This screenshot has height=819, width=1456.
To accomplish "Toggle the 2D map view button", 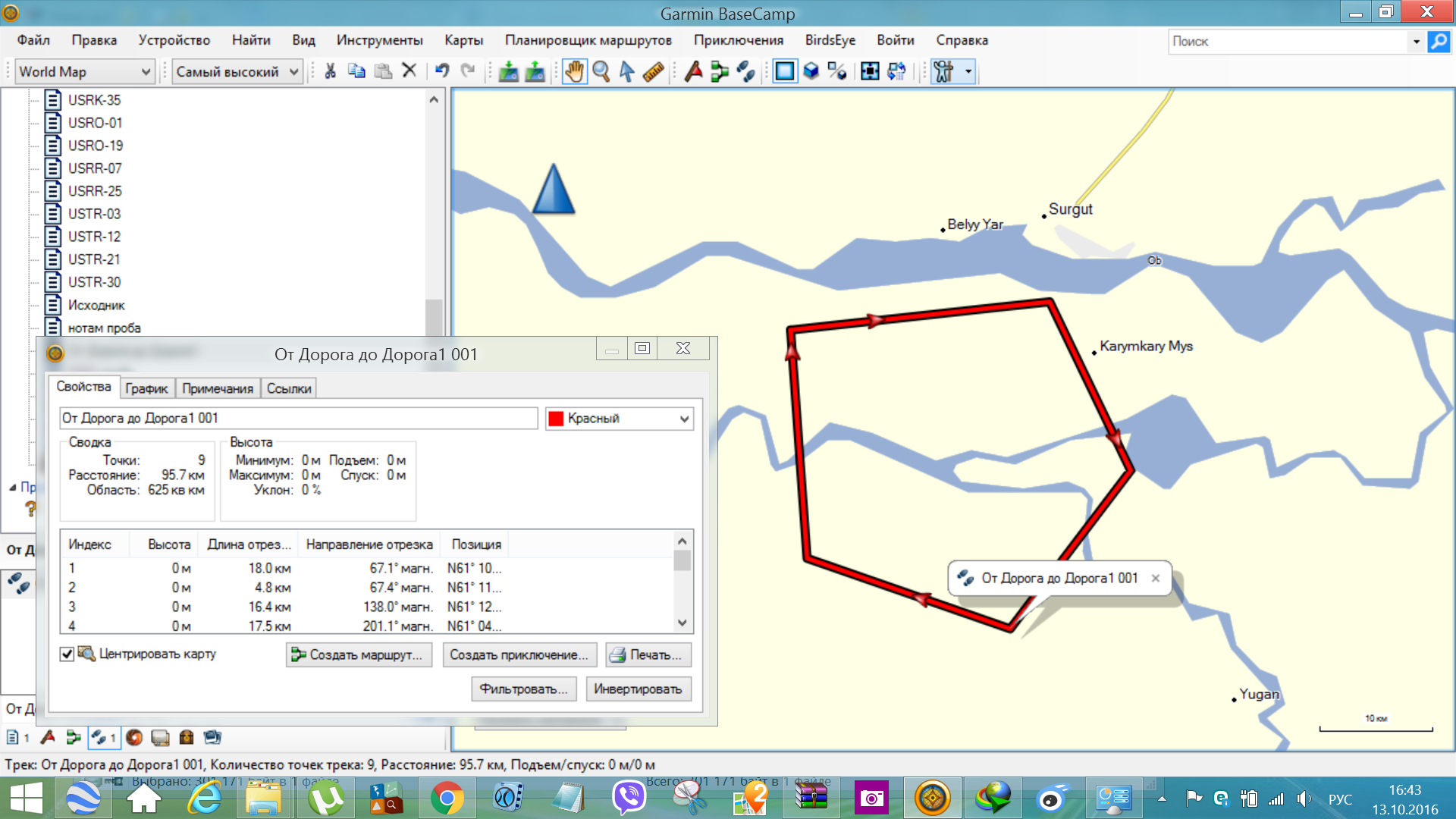I will tap(785, 71).
